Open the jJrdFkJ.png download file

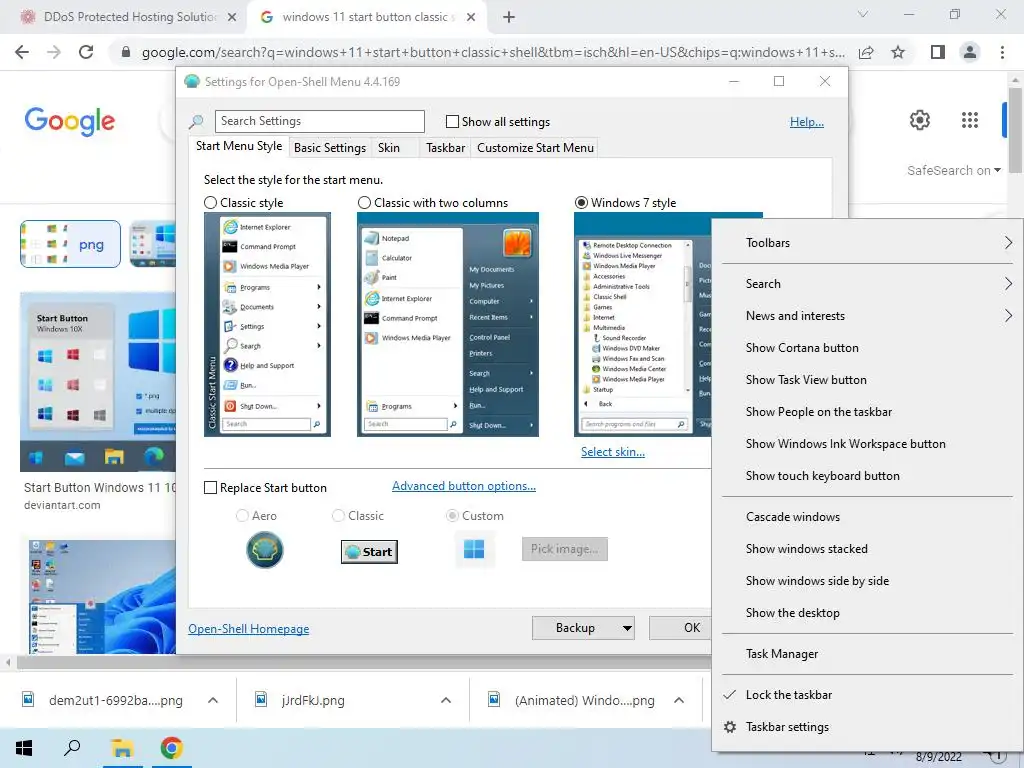coord(313,701)
